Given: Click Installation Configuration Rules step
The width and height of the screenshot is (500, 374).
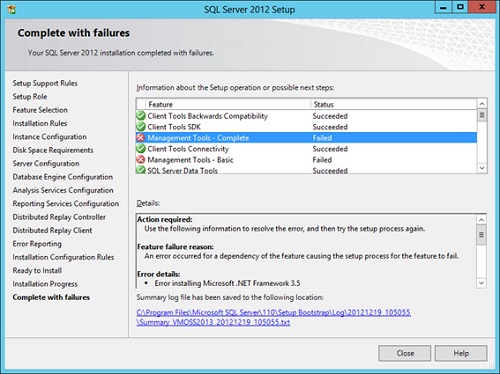Looking at the screenshot, I should 63,257.
